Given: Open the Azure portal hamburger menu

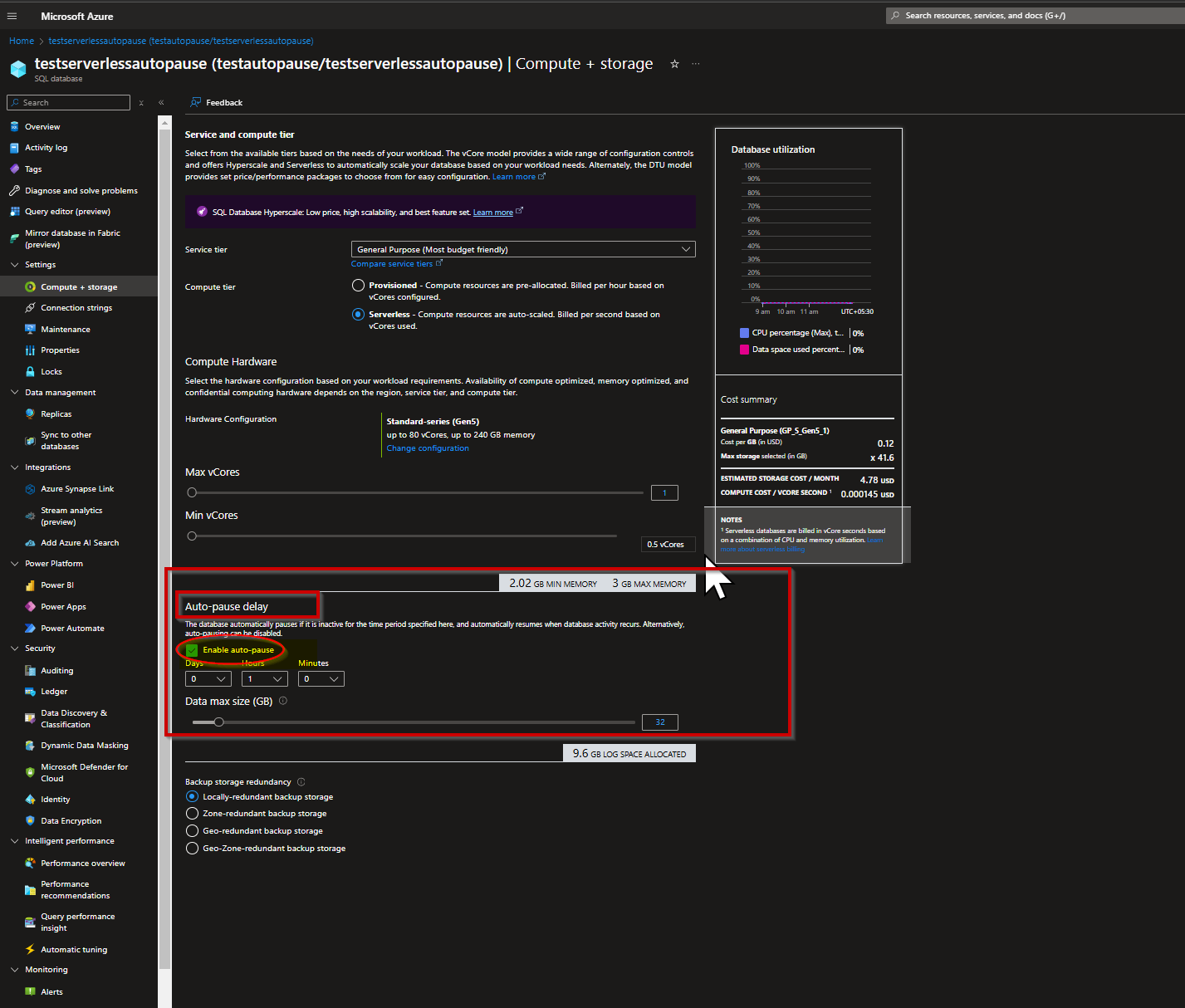Looking at the screenshot, I should tap(12, 16).
